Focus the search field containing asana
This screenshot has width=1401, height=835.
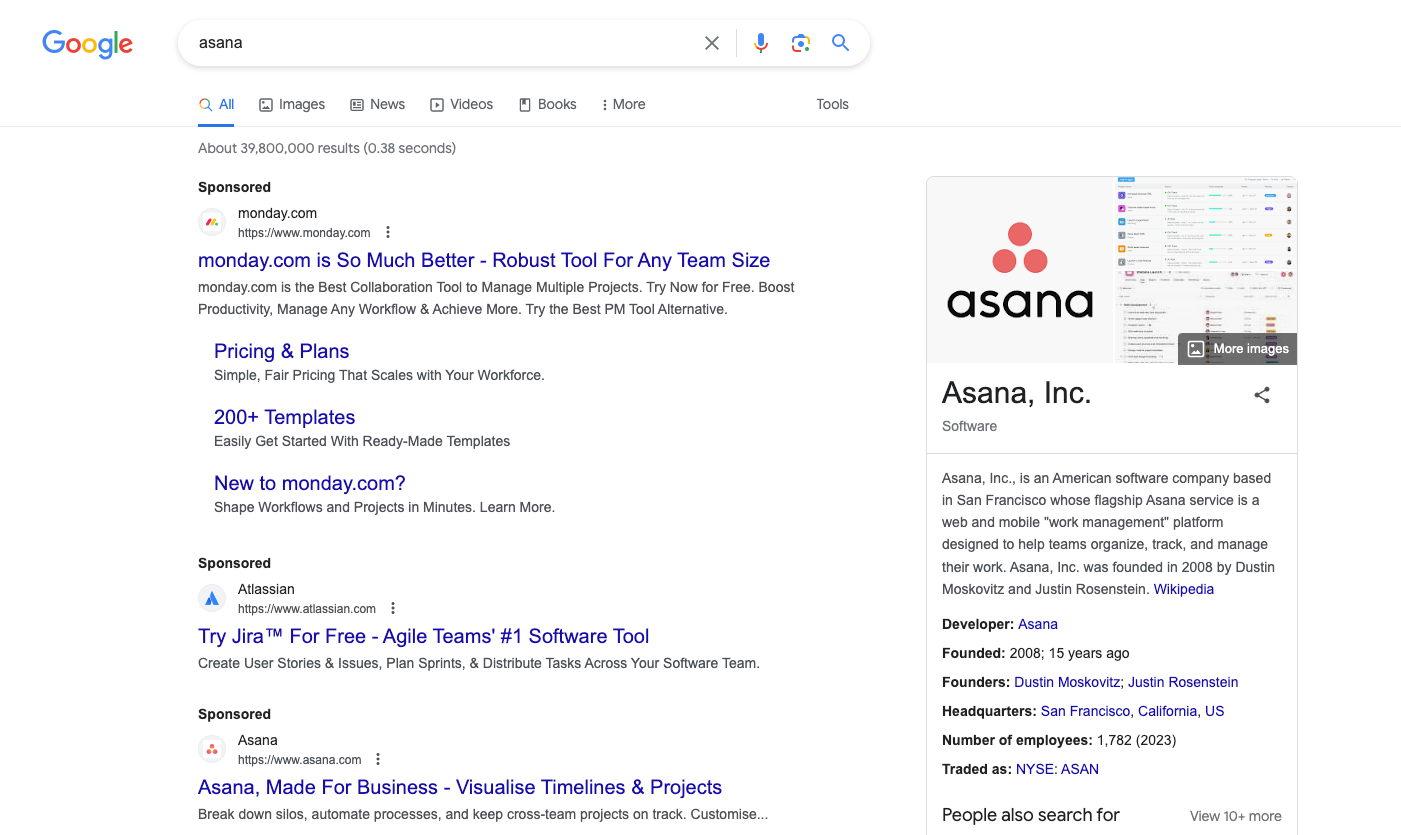[x=440, y=43]
